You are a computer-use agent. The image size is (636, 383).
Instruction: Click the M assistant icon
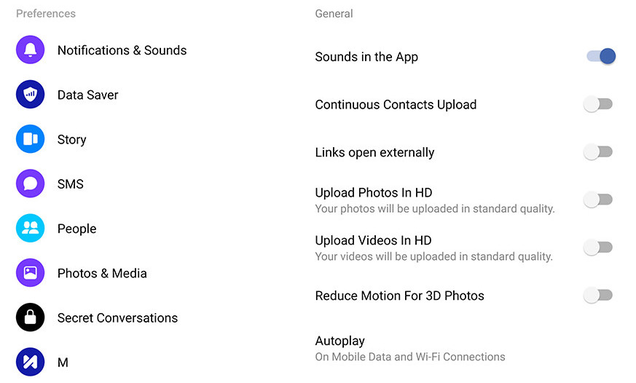coord(30,362)
